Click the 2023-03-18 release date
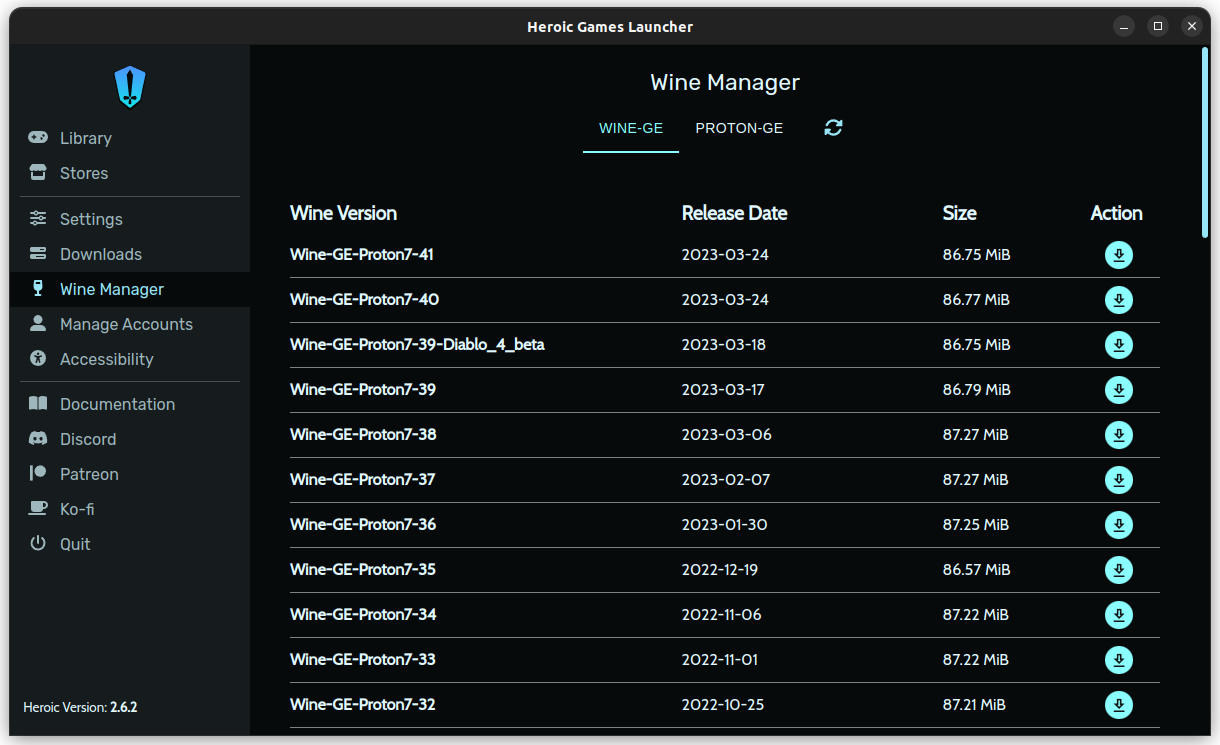 [724, 345]
